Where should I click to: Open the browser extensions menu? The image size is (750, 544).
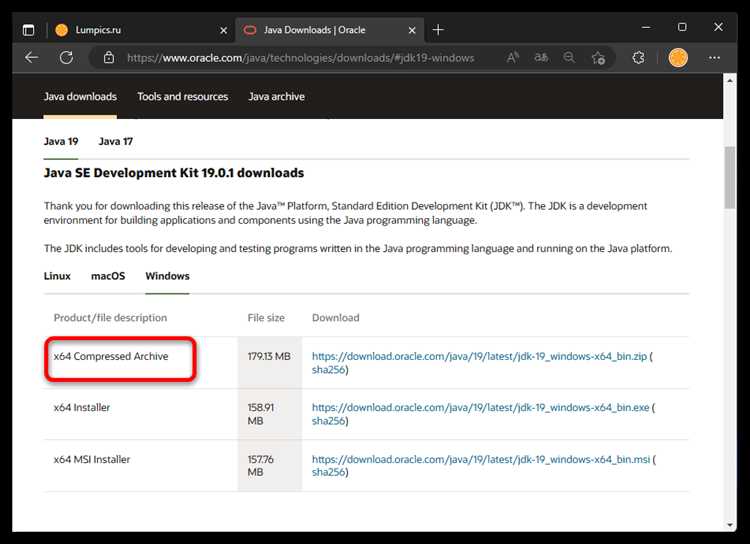638,58
